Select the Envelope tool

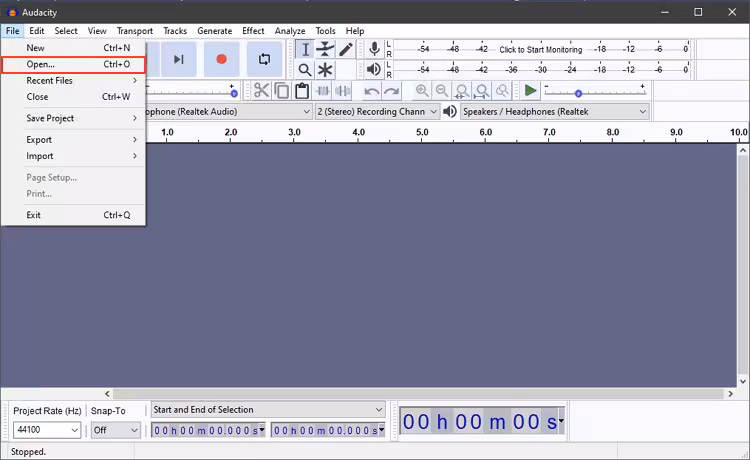click(x=325, y=49)
